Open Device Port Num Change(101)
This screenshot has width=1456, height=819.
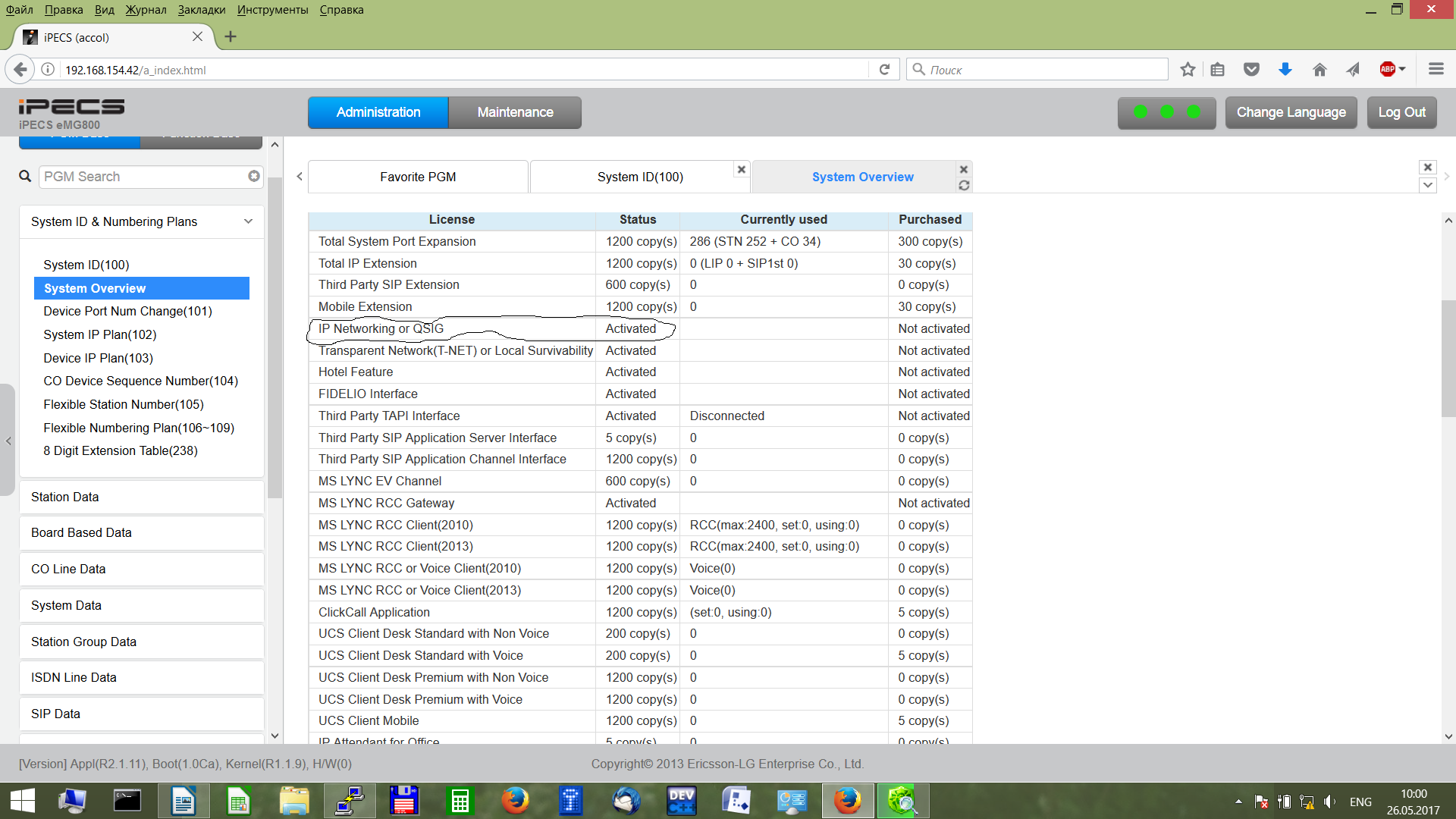click(x=127, y=311)
